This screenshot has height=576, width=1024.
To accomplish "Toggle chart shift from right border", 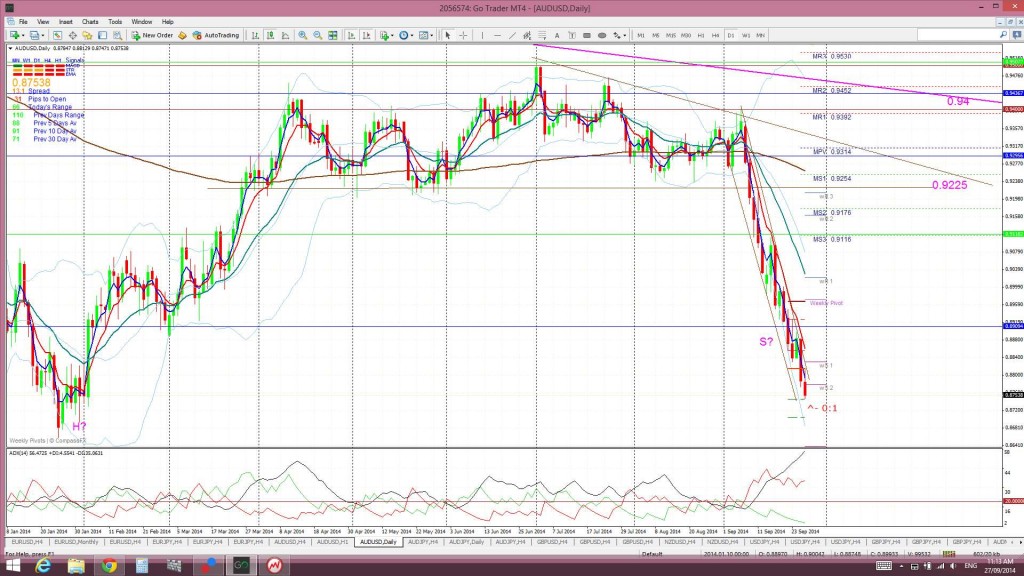I will (366, 35).
